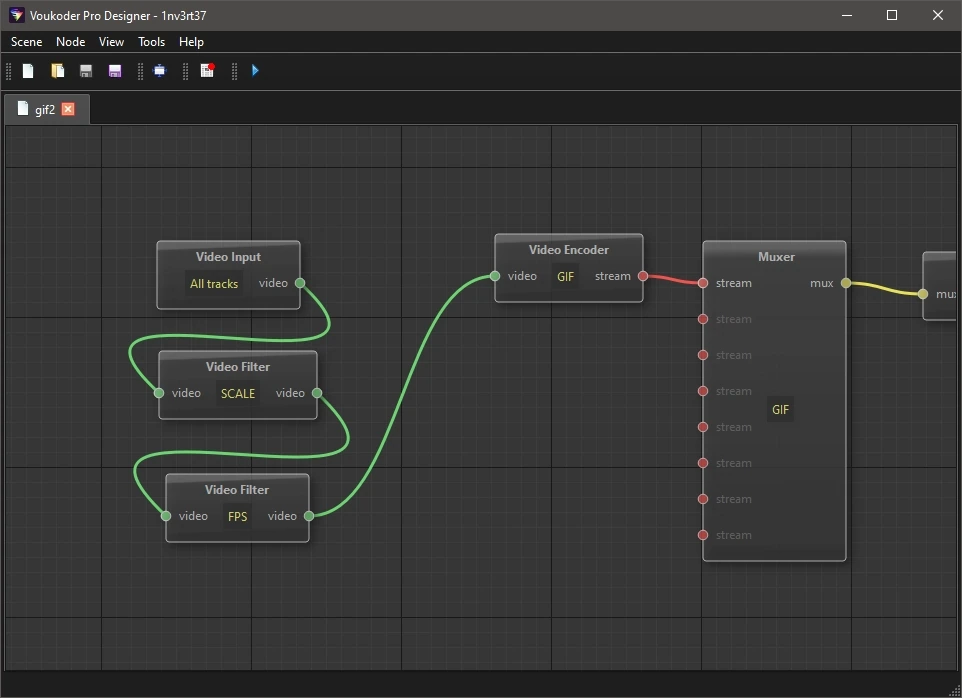Click the fifth stream input port on Muxer
Image resolution: width=962 pixels, height=698 pixels.
pyautogui.click(x=703, y=427)
